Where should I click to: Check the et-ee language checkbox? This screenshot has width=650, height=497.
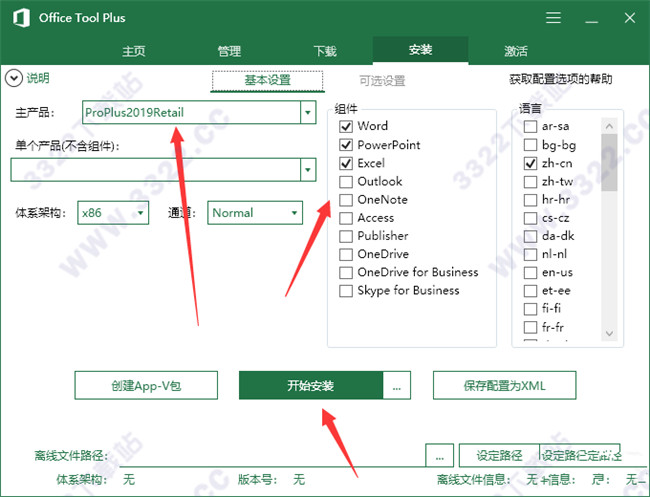530,291
